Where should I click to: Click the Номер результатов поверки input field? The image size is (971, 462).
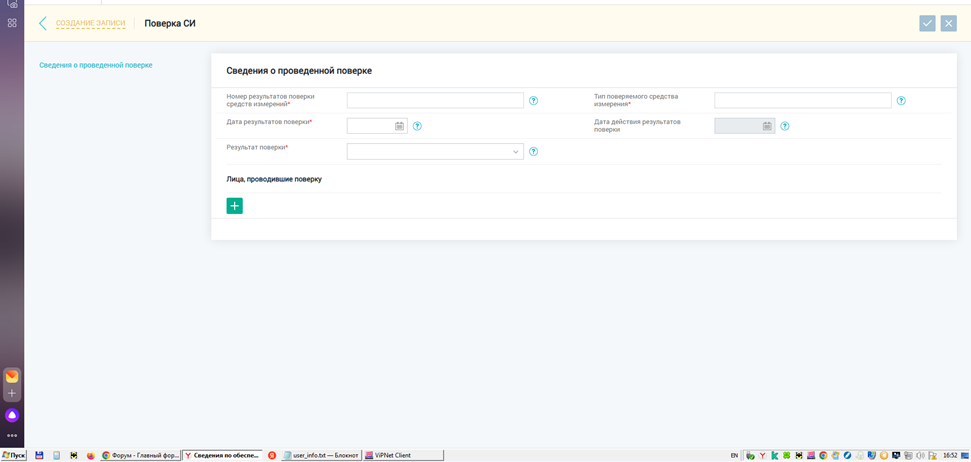tap(435, 101)
